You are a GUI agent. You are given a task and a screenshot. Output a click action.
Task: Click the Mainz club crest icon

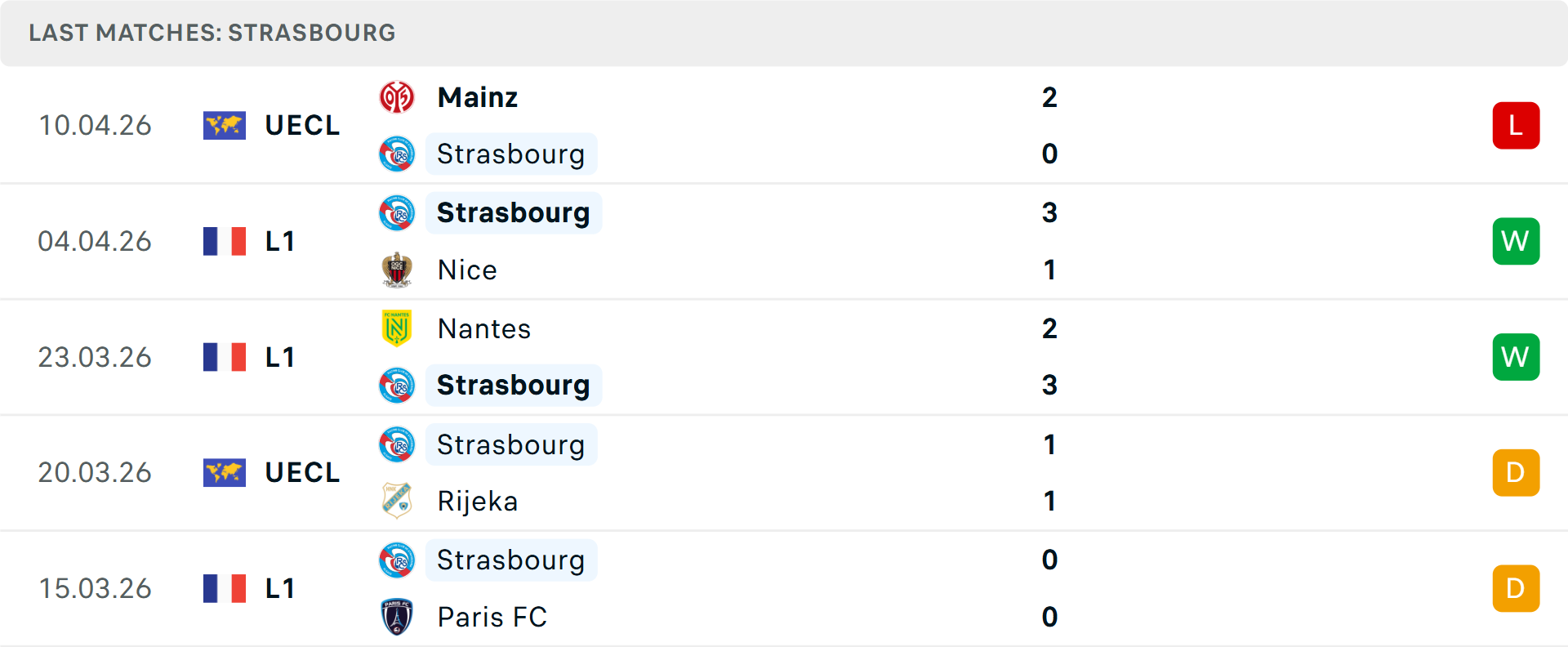coord(397,97)
